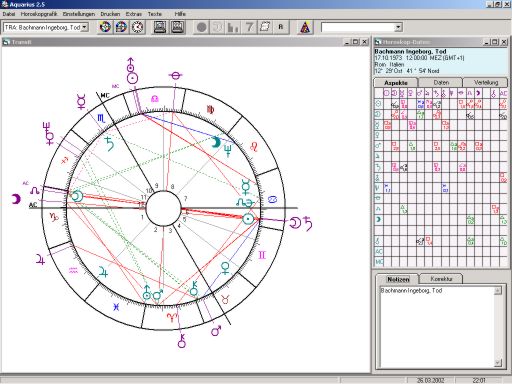Switch to the Daten tab

coord(441,82)
